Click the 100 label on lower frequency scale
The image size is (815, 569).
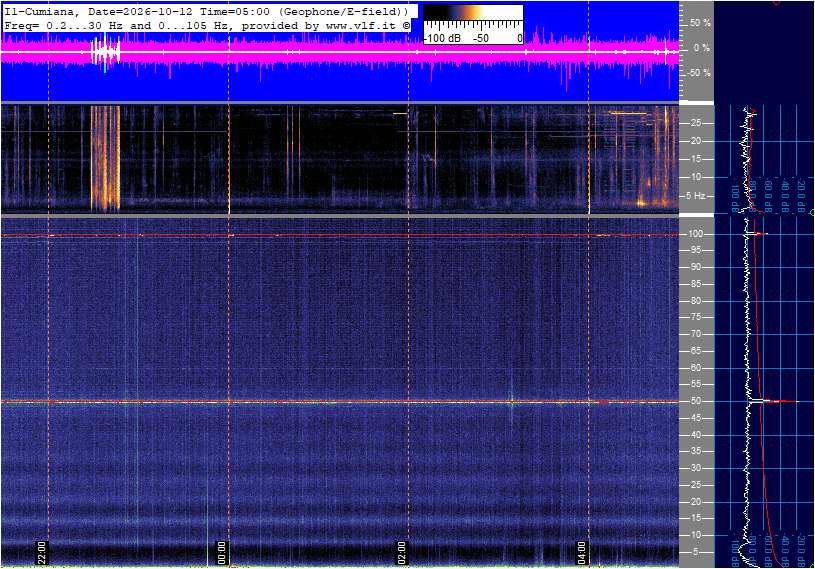coord(695,234)
